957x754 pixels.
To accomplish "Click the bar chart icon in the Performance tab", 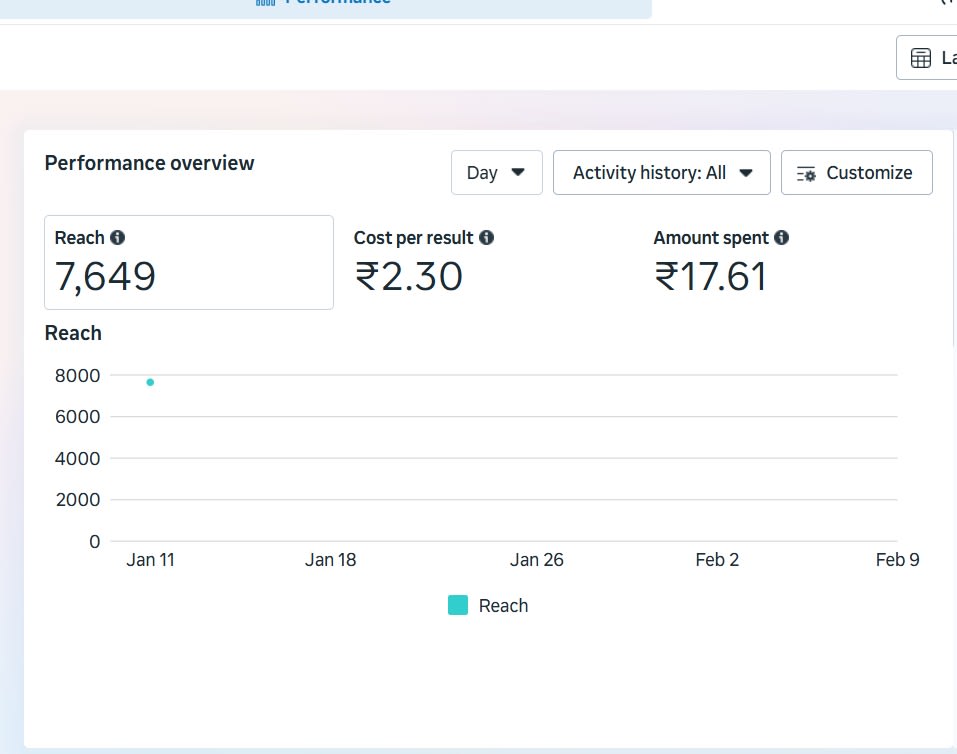I will pos(266,3).
